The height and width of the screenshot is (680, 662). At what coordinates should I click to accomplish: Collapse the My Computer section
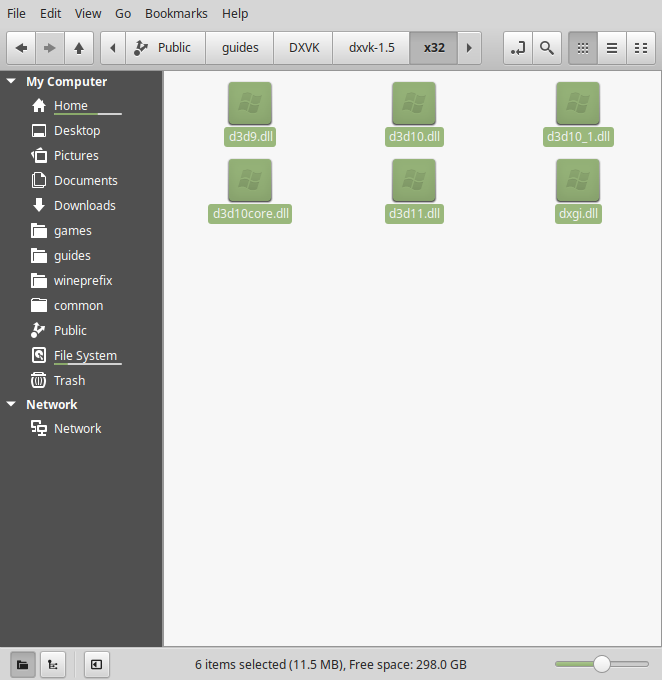pos(11,81)
